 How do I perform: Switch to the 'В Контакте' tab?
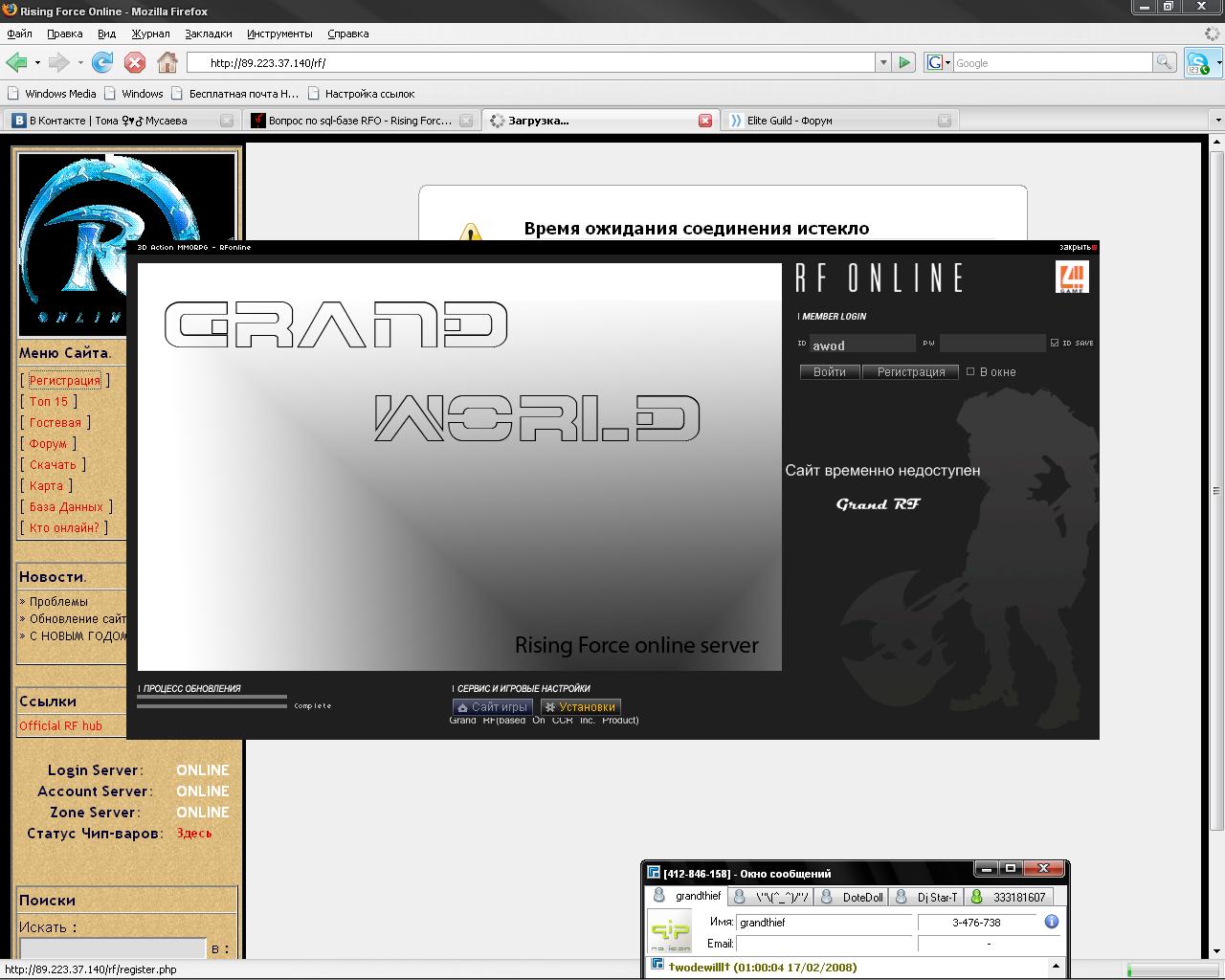click(x=121, y=121)
